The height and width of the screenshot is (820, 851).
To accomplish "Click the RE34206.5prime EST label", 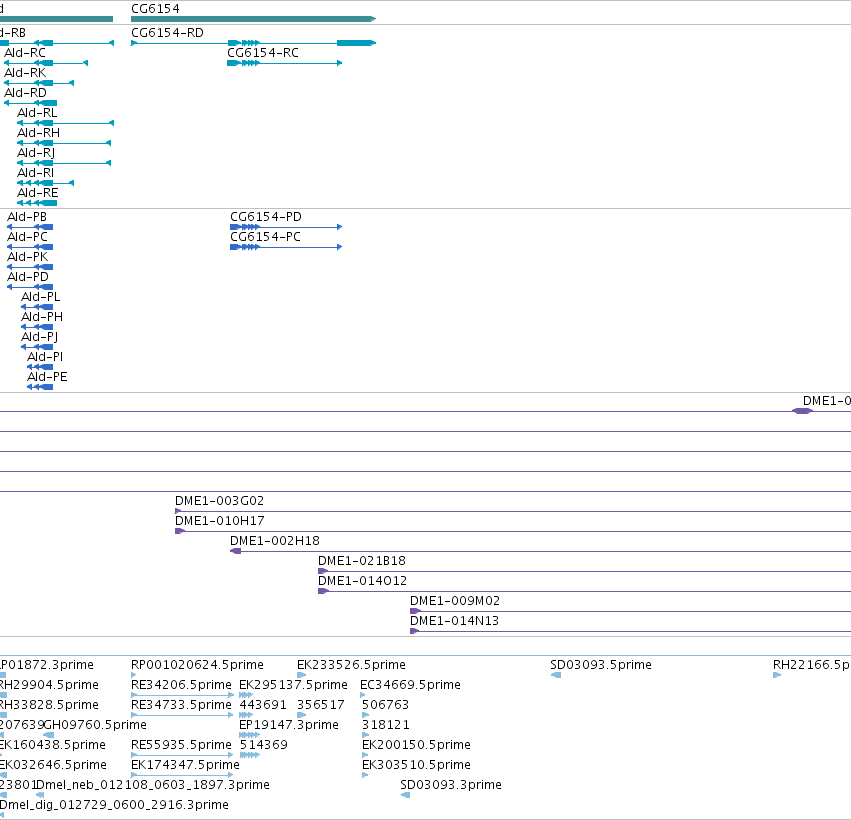I will (181, 685).
